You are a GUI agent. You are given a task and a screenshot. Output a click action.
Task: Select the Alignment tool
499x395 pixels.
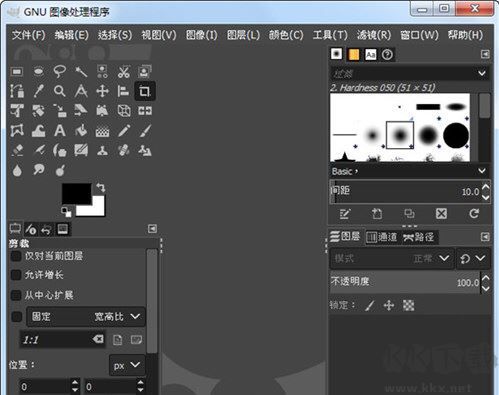pos(123,91)
